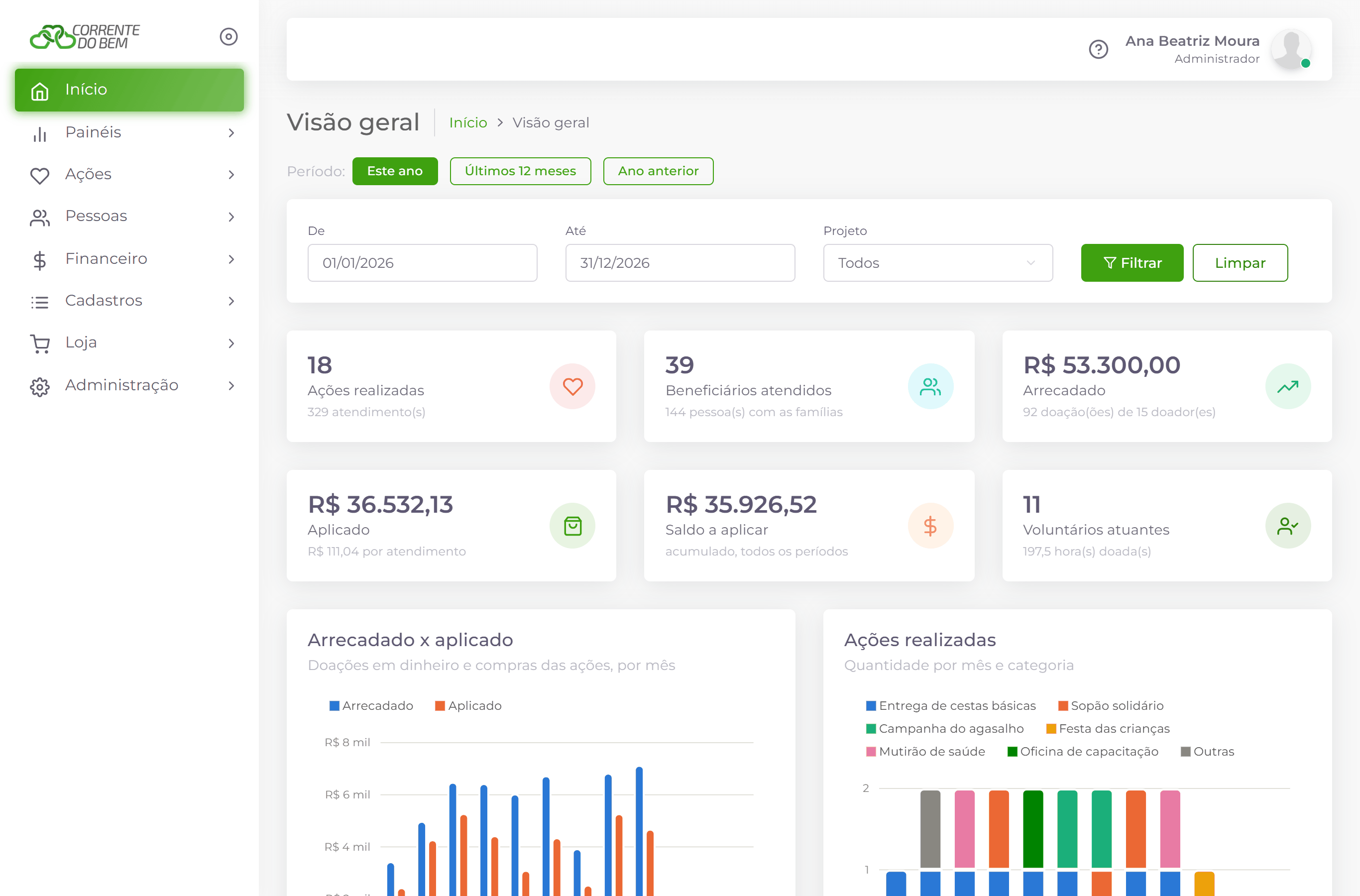Select the Ano anterior period
This screenshot has height=896, width=1360.
658,171
